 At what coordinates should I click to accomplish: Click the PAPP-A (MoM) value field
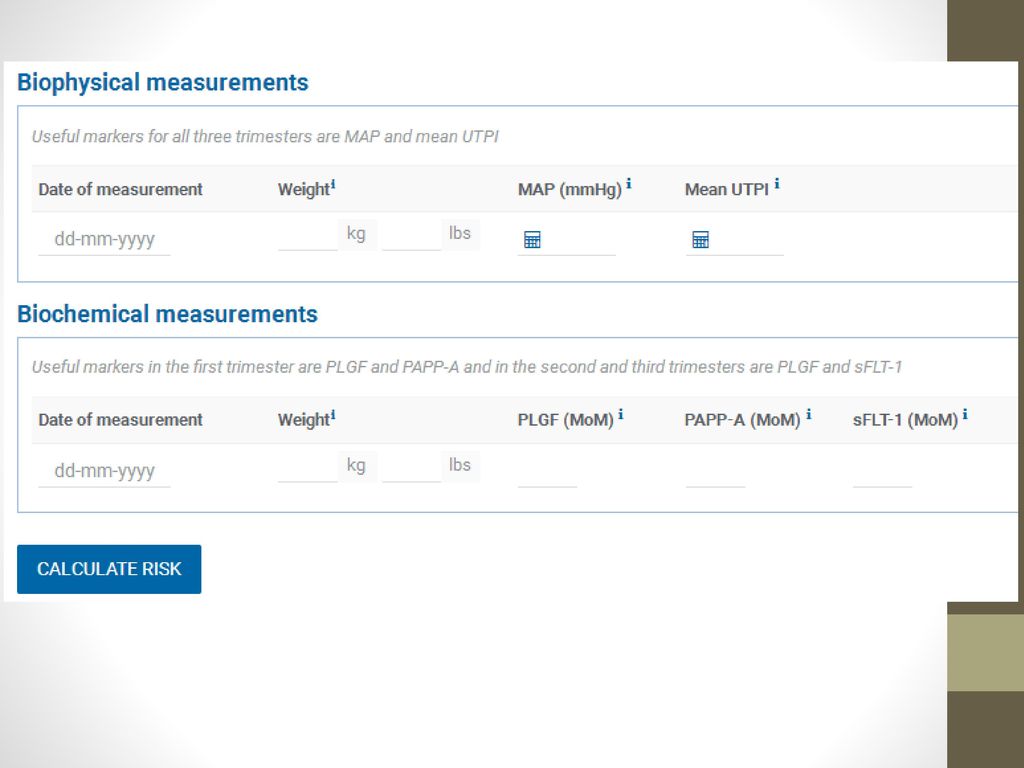(x=715, y=471)
